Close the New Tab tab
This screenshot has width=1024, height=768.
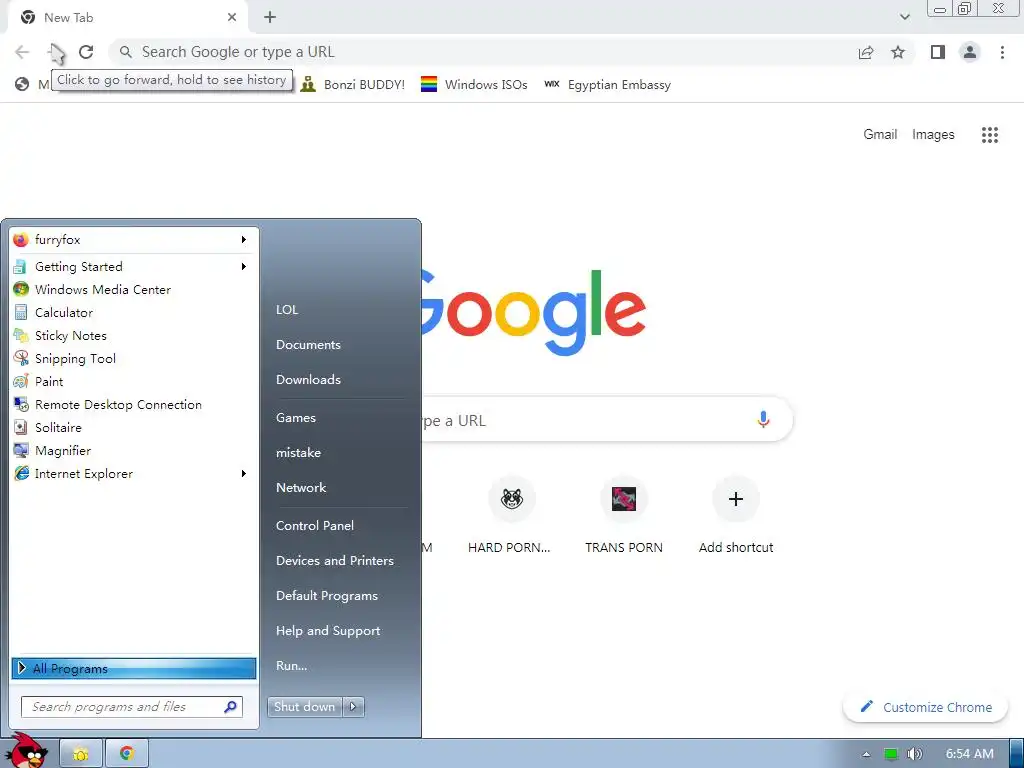click(x=232, y=18)
